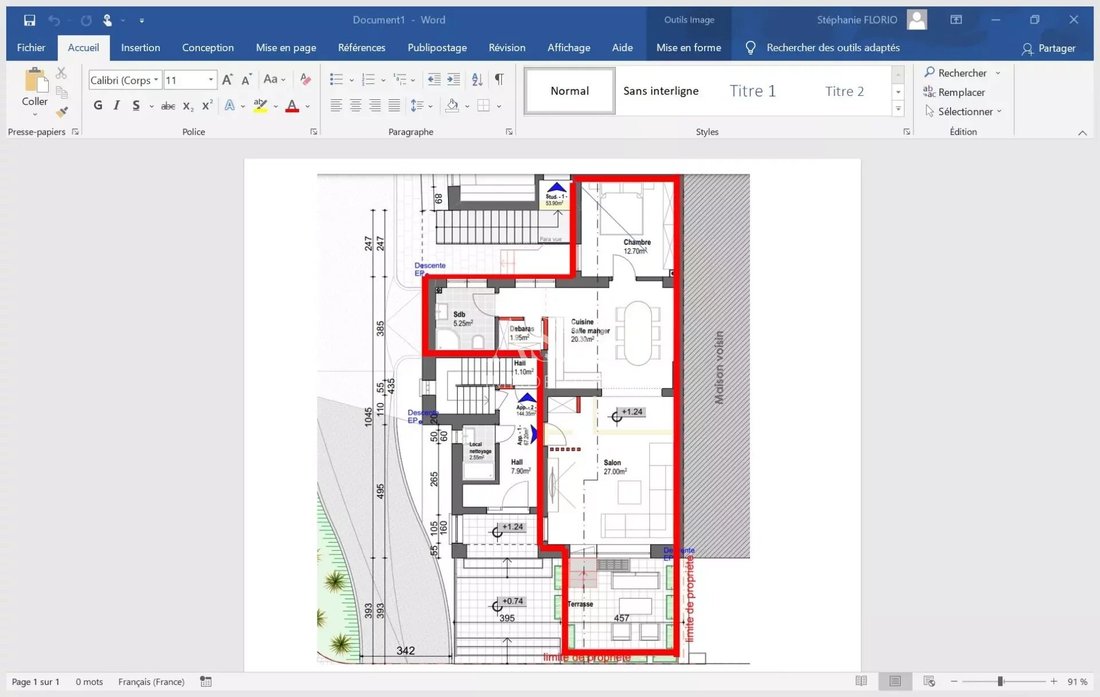Toggle italic formatting
This screenshot has height=697, width=1100.
[117, 106]
